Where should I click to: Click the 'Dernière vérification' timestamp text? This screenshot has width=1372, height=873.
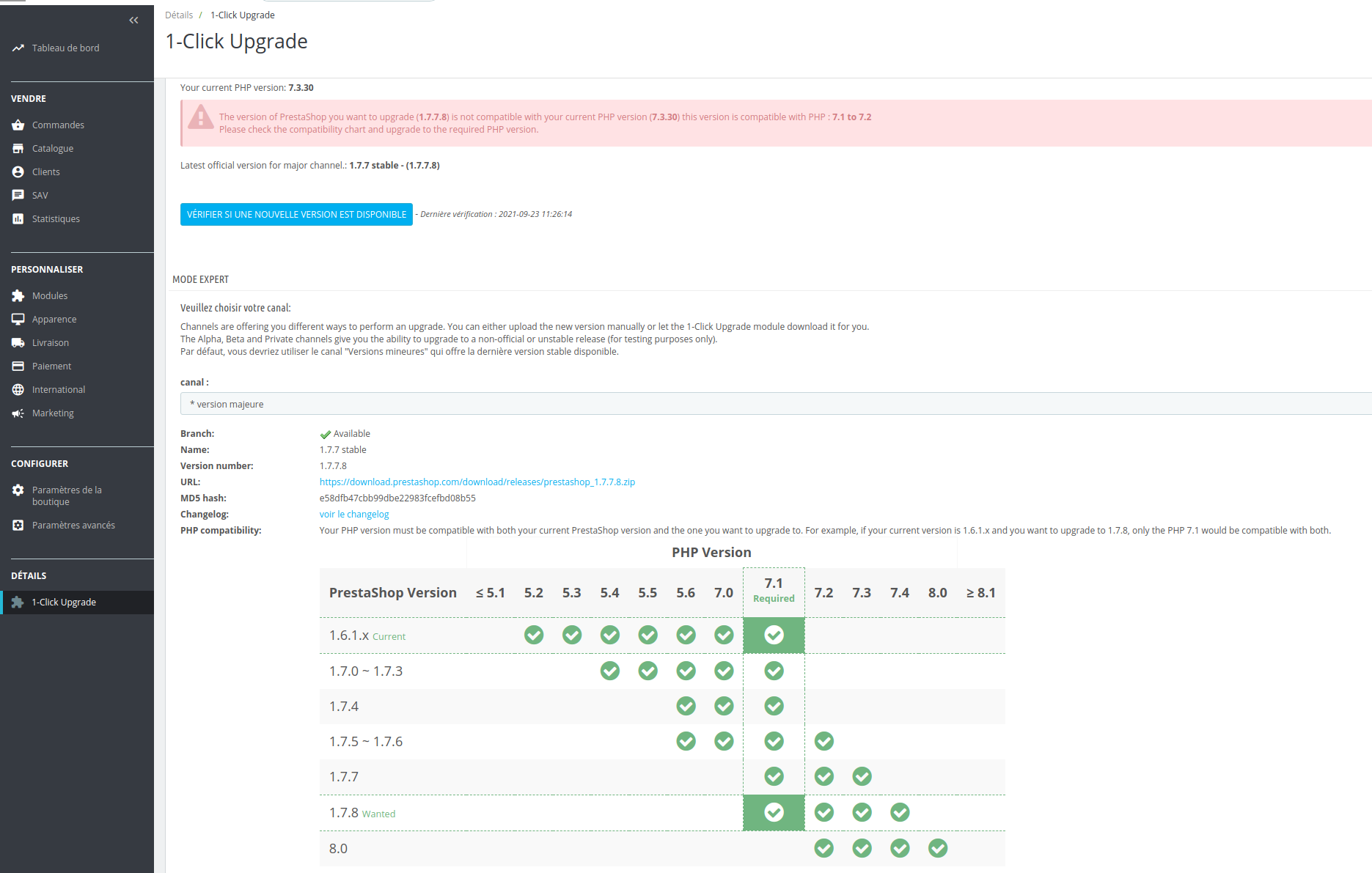coord(496,215)
